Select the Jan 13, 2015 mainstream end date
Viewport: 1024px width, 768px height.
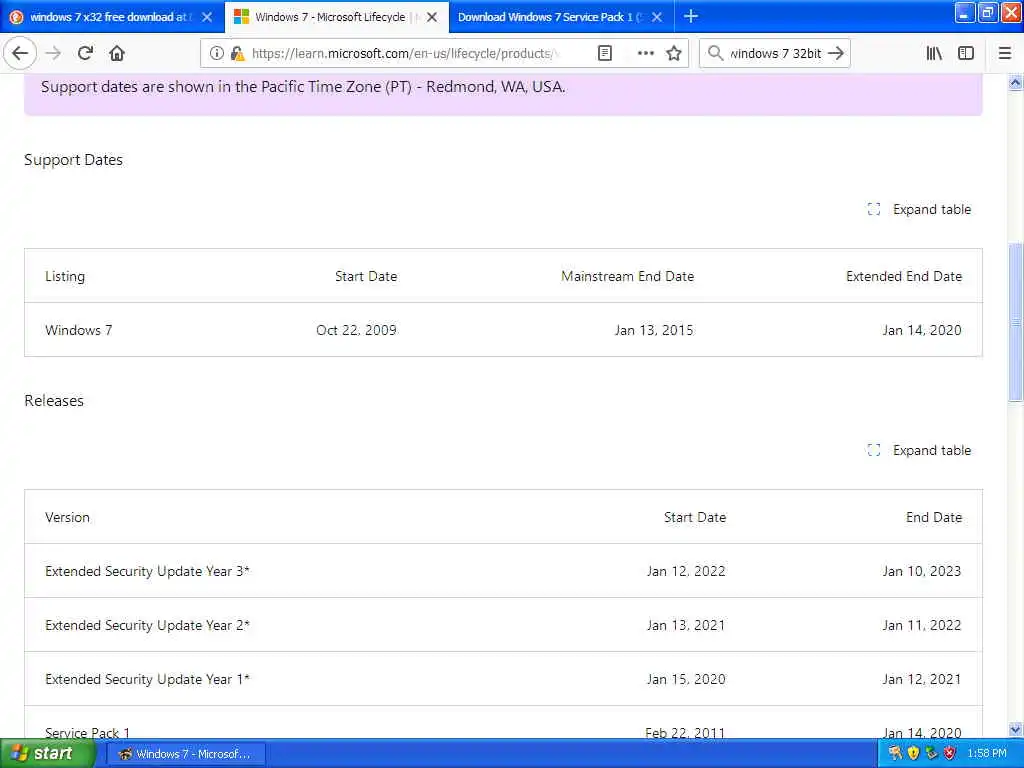pos(654,330)
